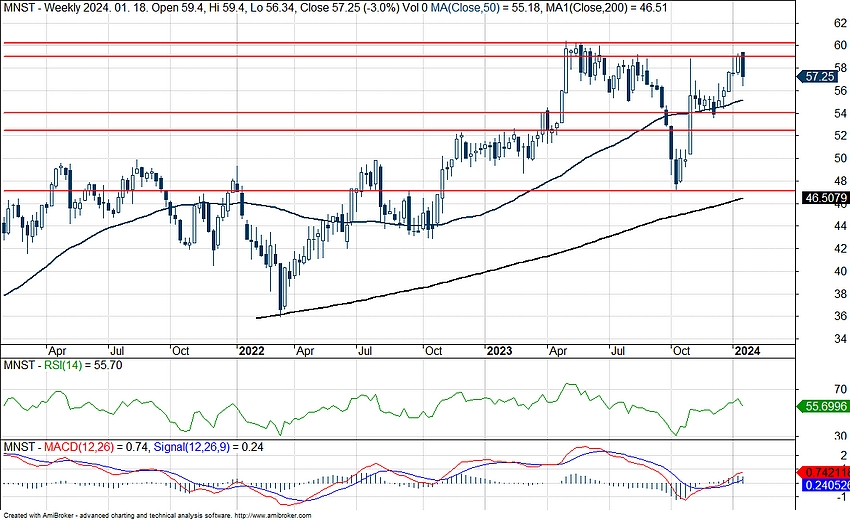Click the 2023 year label on time axis
The height and width of the screenshot is (520, 850).
tap(497, 350)
